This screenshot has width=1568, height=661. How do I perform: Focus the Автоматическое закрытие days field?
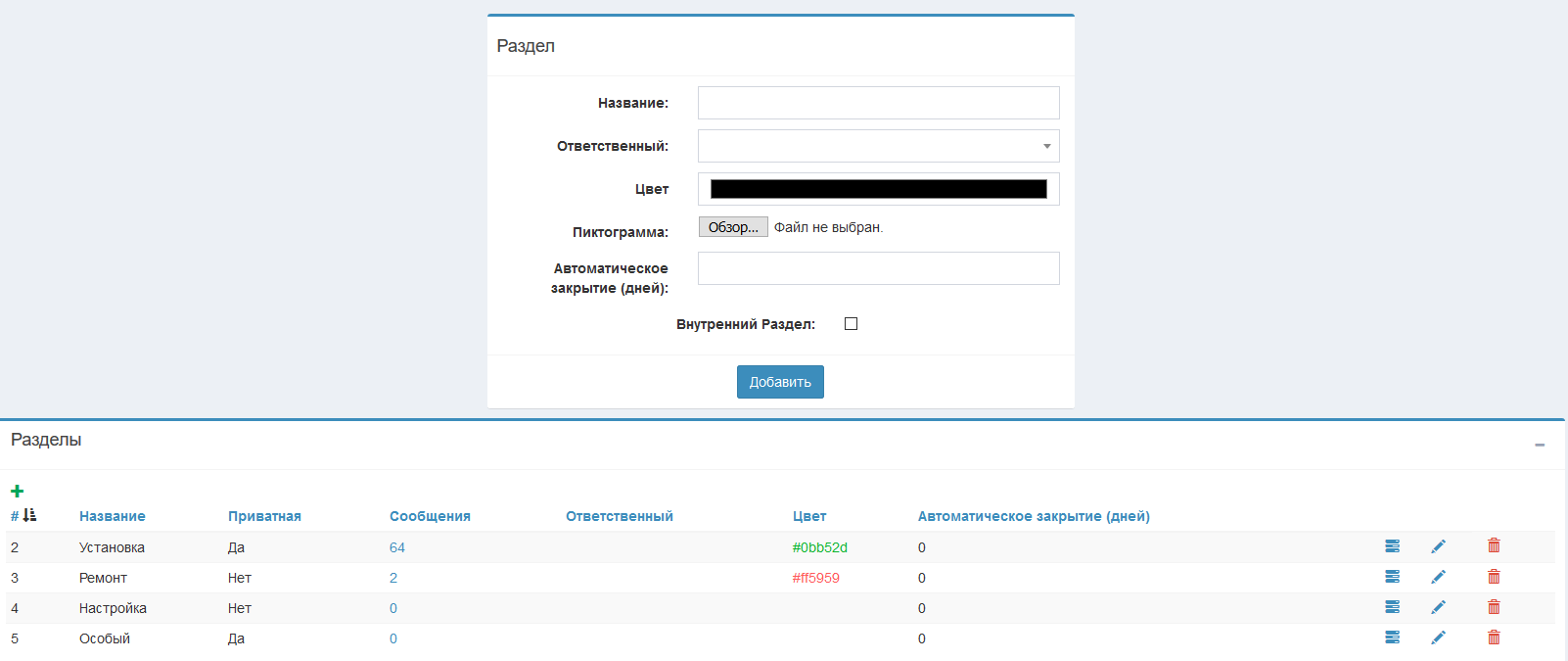coord(878,268)
